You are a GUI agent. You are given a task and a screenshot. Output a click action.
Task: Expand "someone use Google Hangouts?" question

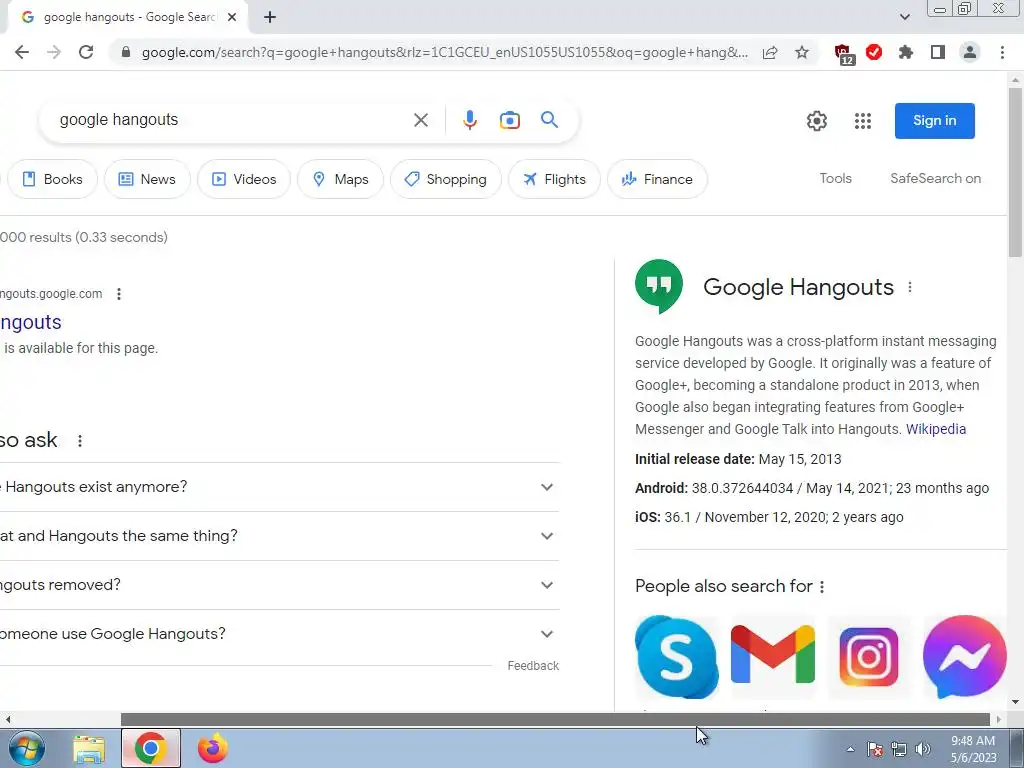pyautogui.click(x=280, y=634)
